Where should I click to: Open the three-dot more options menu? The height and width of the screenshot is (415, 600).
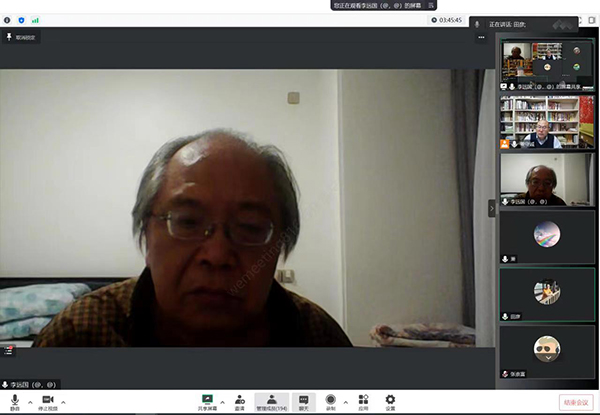[481, 37]
